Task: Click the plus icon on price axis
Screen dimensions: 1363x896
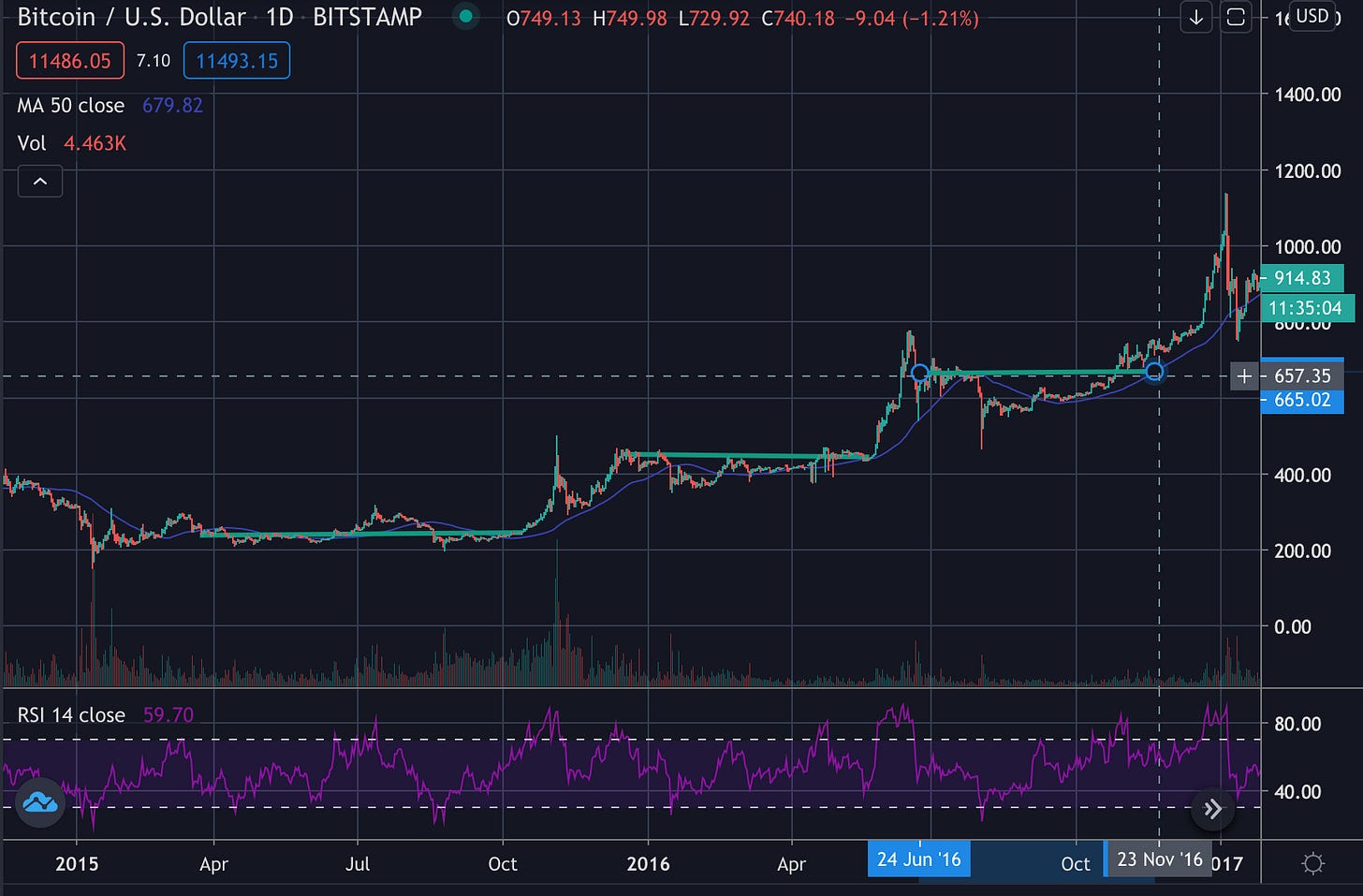Action: pos(1243,376)
